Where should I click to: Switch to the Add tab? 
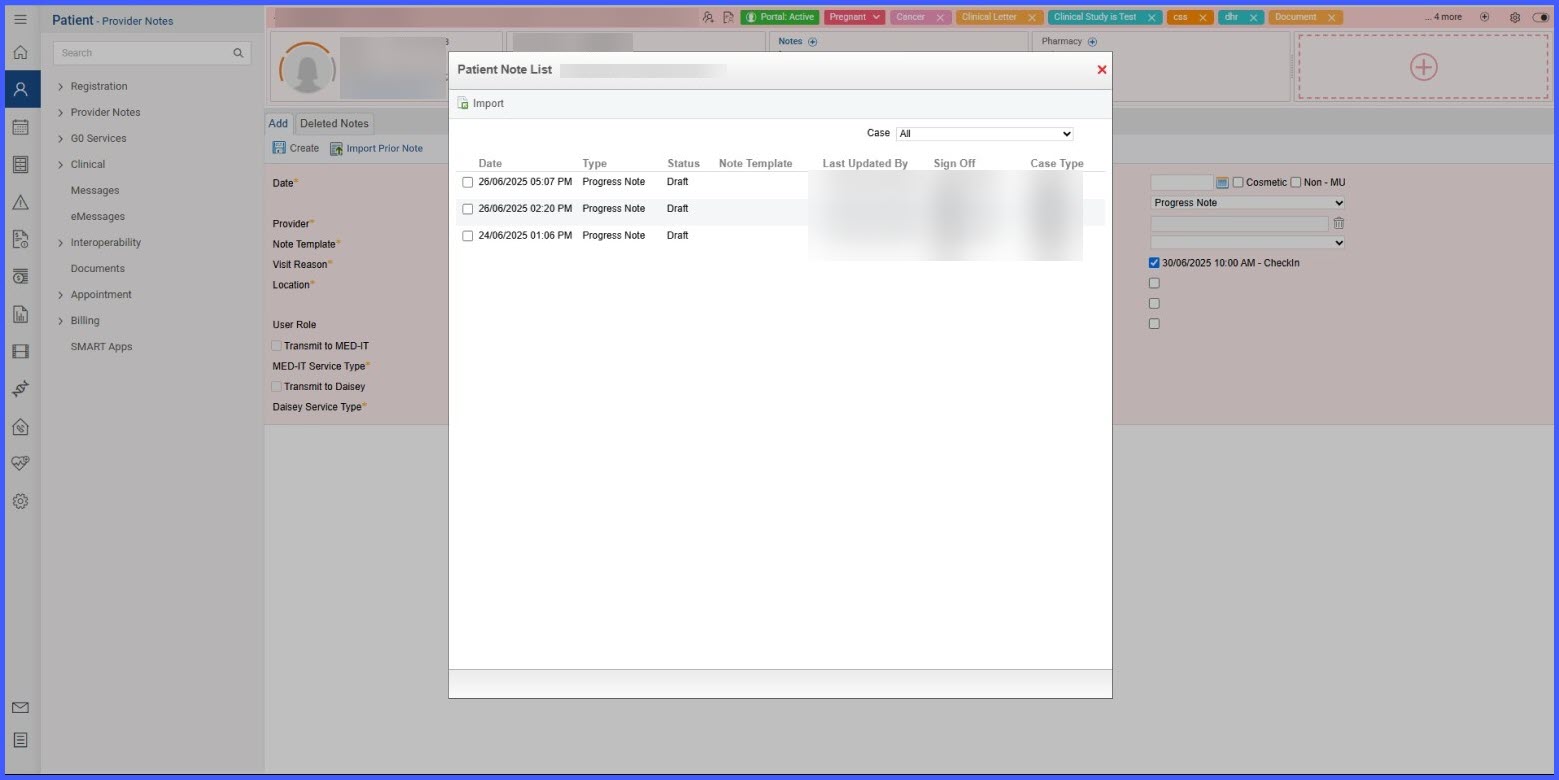(278, 124)
